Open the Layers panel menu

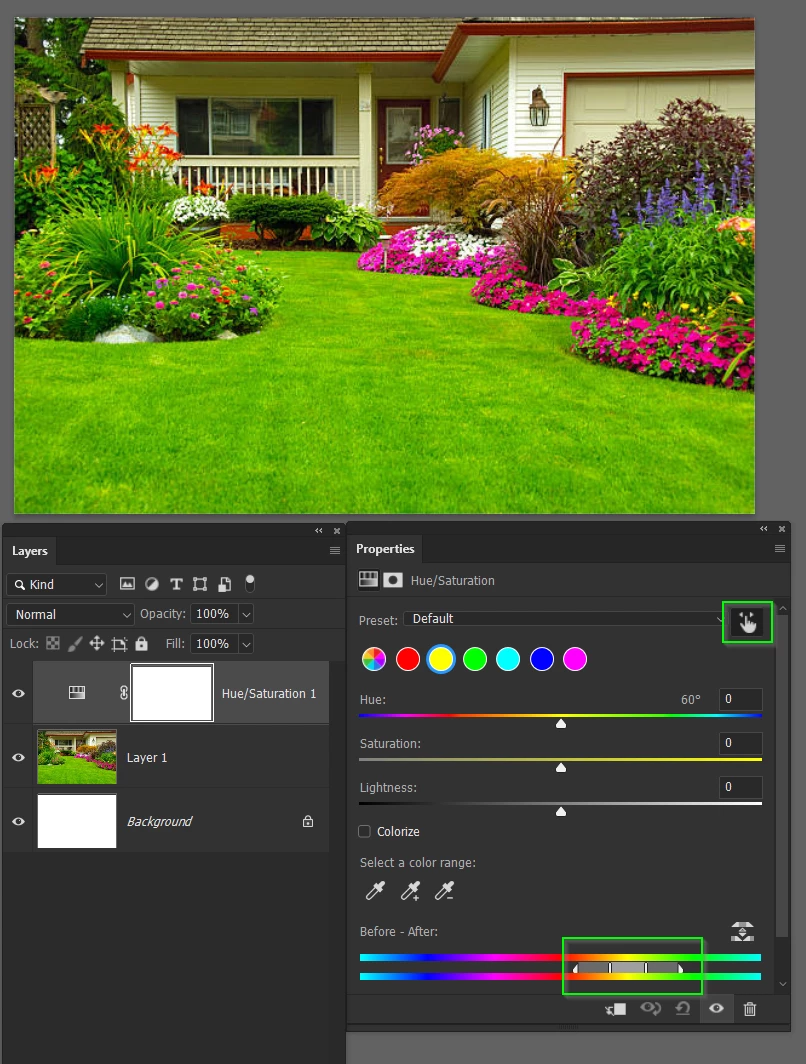tap(335, 550)
